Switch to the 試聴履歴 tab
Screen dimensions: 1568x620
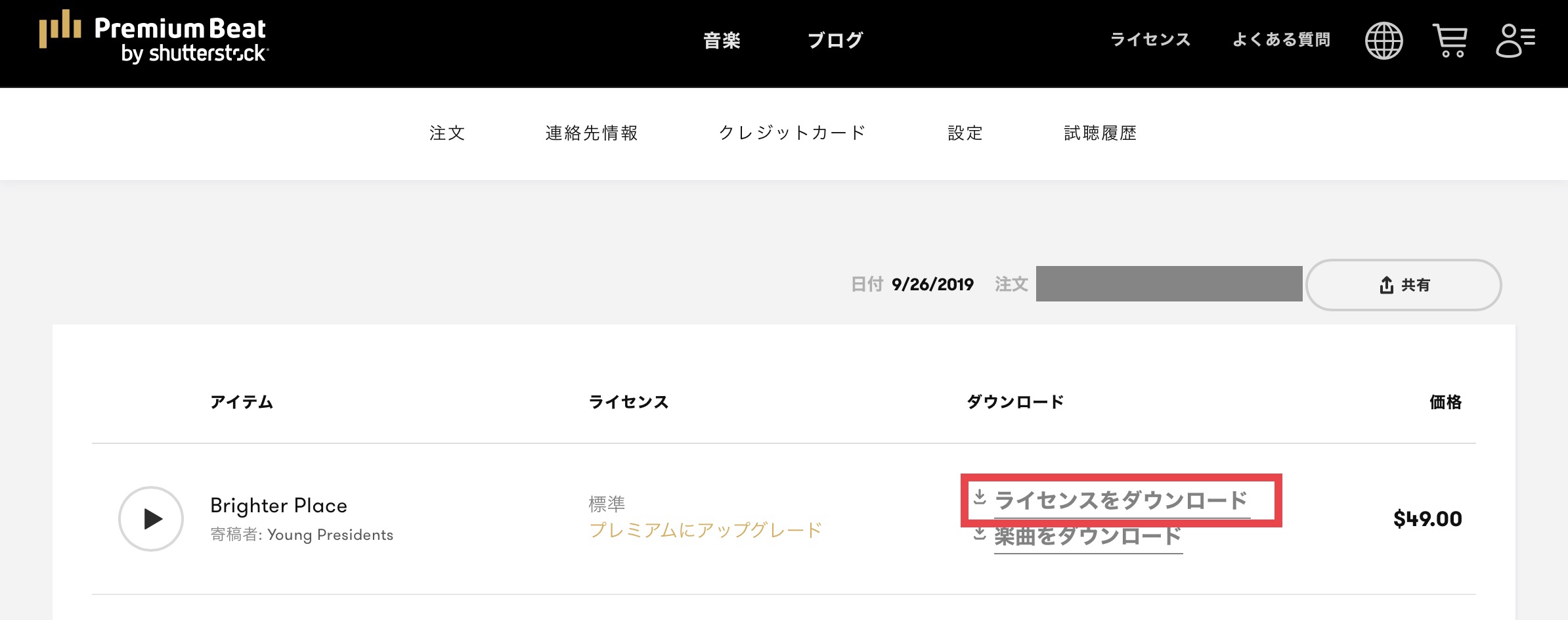pos(1100,133)
